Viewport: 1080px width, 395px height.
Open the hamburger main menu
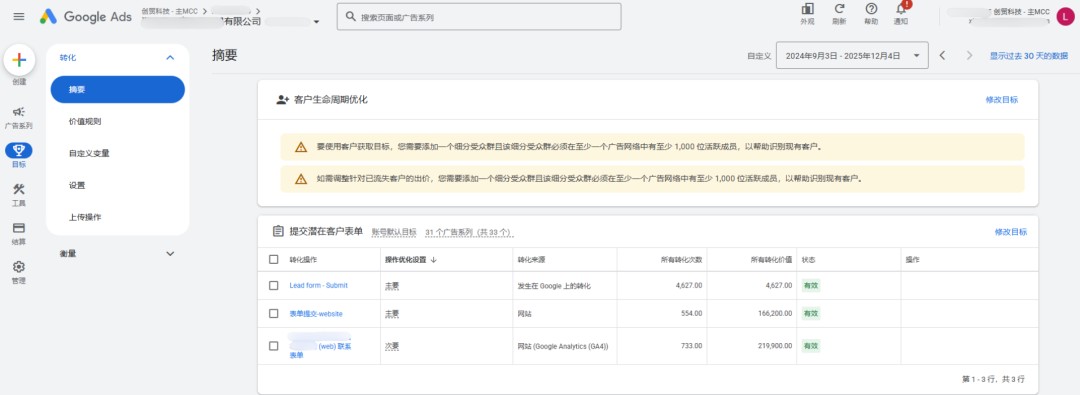pyautogui.click(x=19, y=17)
